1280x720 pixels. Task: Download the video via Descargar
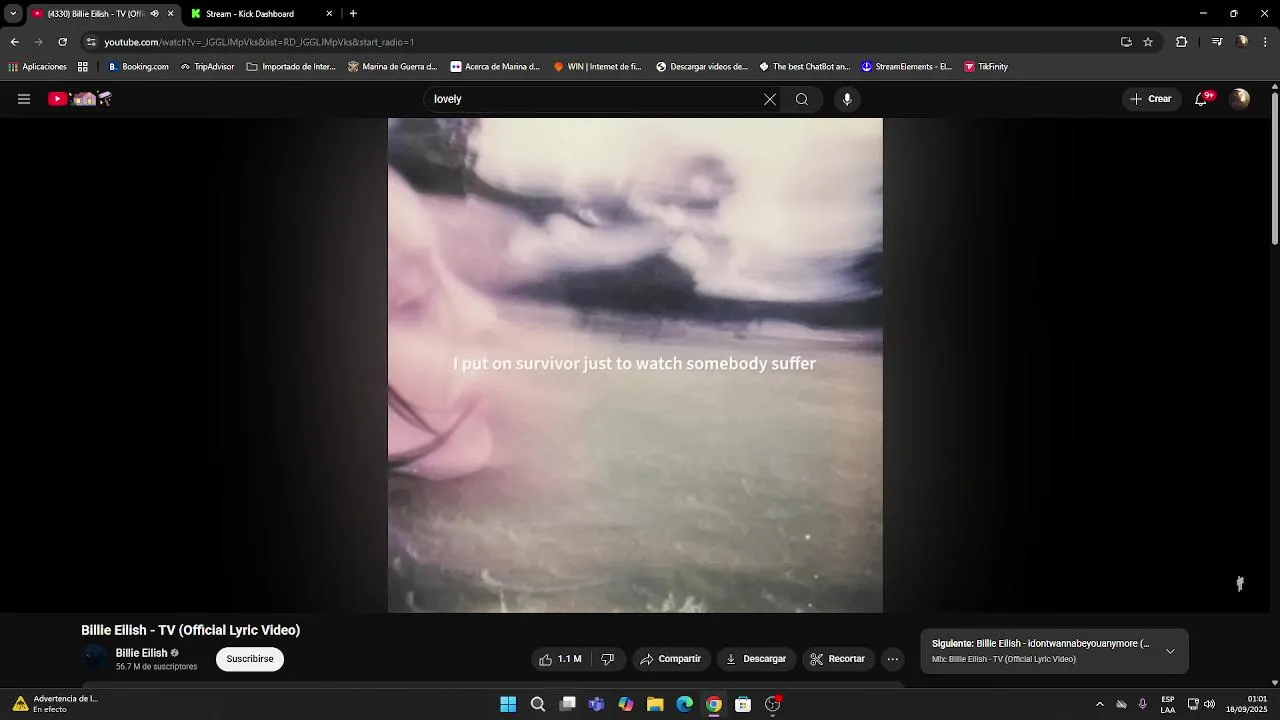(756, 659)
